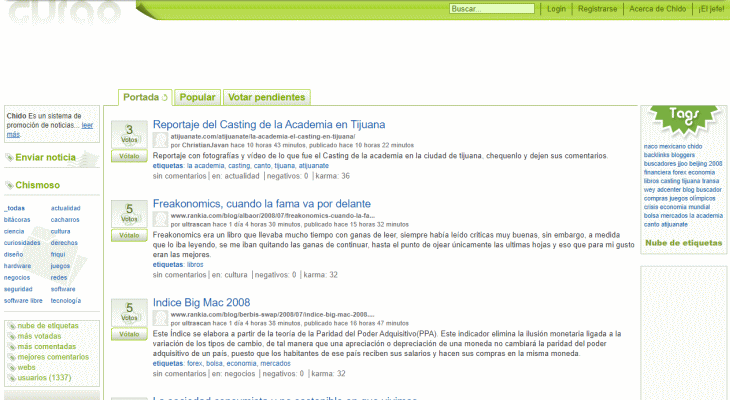Click the tag icon beside Enviar noticia
Screen dimensions: 730x400
tap(9, 158)
